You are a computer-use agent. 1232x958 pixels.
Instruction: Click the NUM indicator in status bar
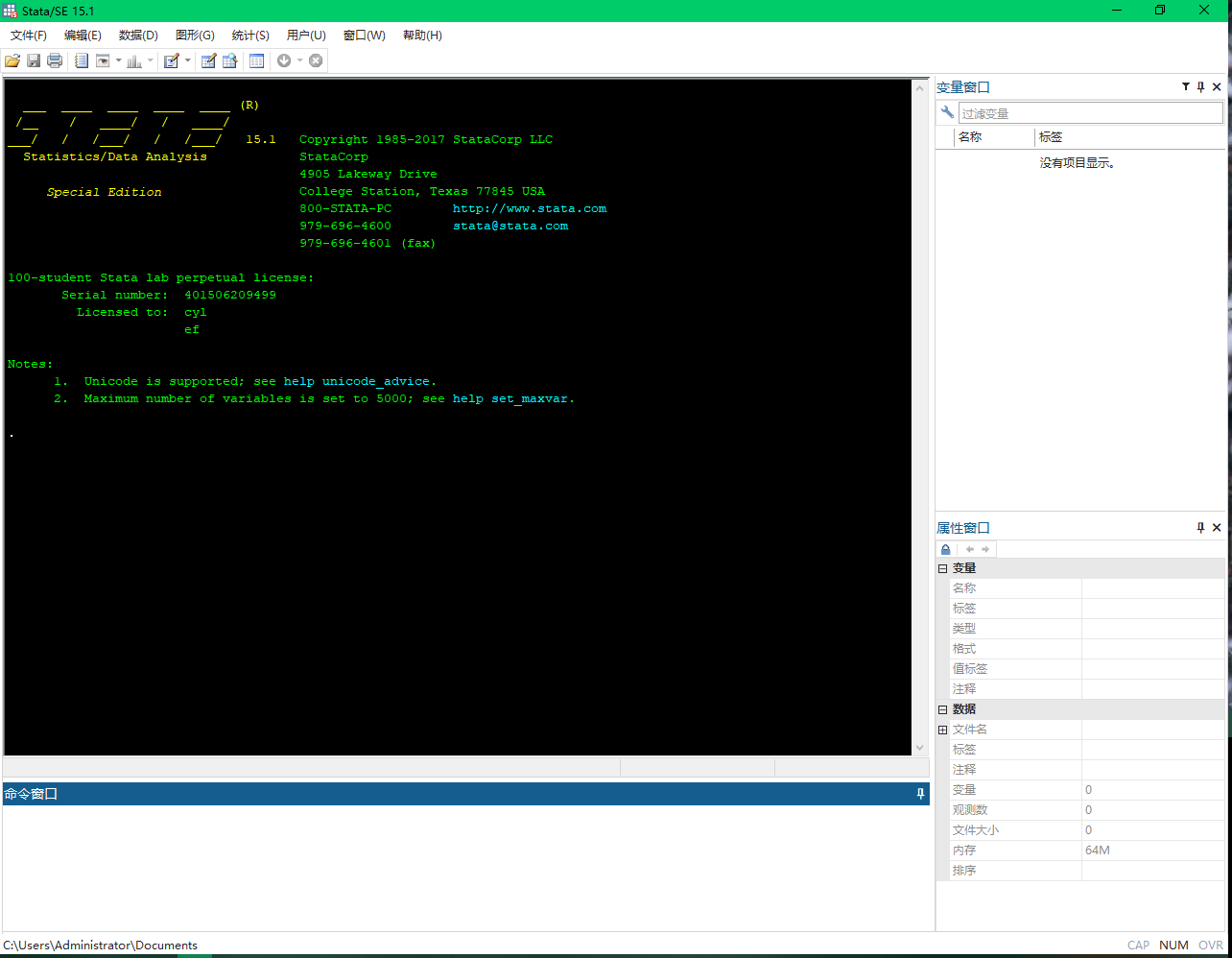coord(1173,946)
